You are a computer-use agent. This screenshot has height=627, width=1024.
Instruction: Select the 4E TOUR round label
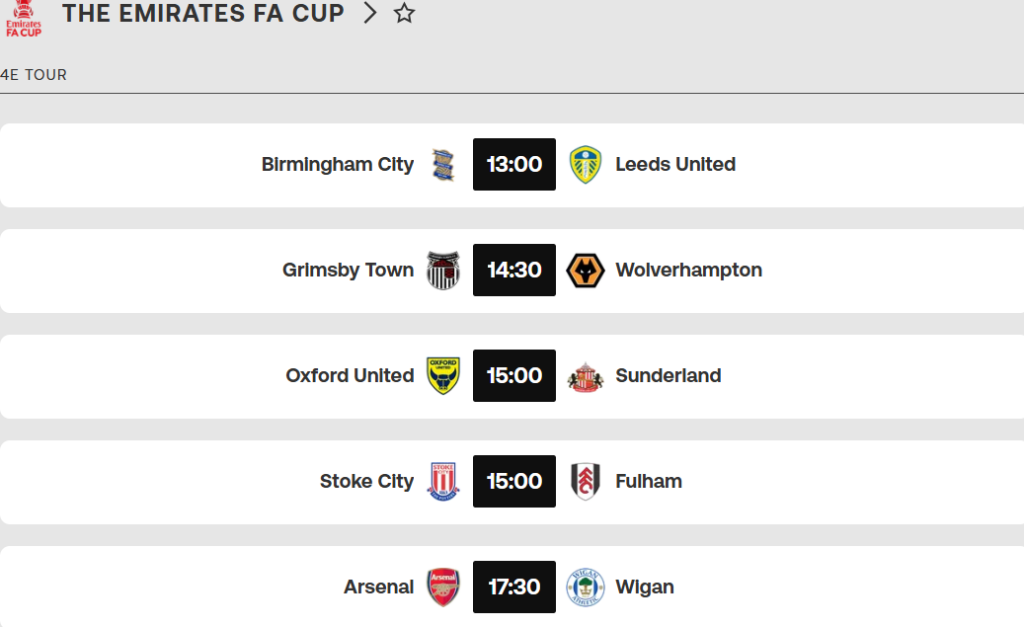tap(33, 75)
